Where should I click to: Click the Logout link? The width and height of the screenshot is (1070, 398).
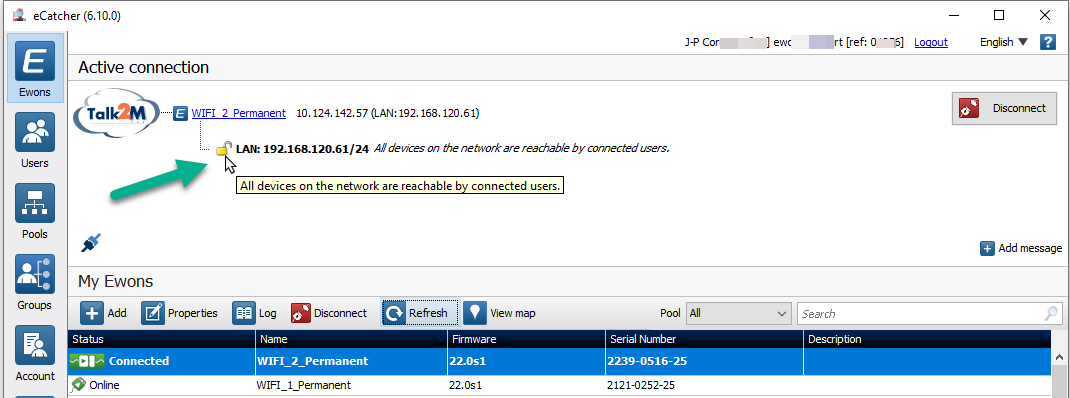(931, 42)
